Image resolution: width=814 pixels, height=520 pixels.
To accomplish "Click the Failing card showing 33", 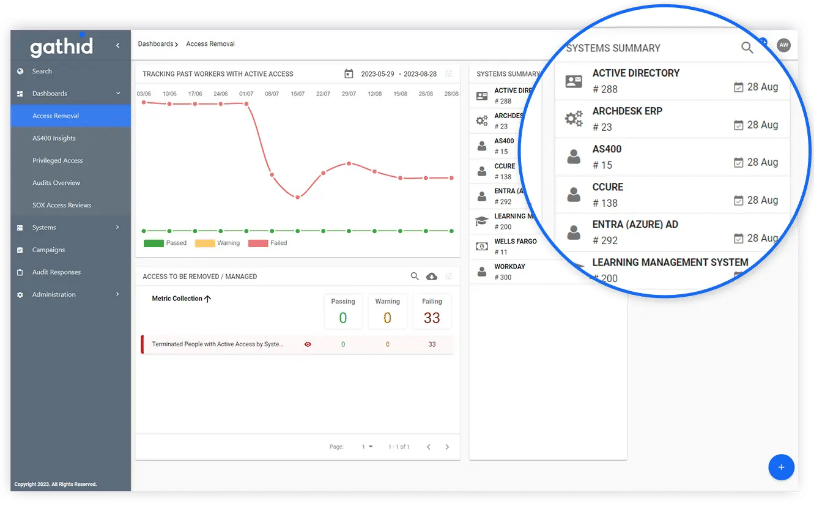I will pos(432,312).
